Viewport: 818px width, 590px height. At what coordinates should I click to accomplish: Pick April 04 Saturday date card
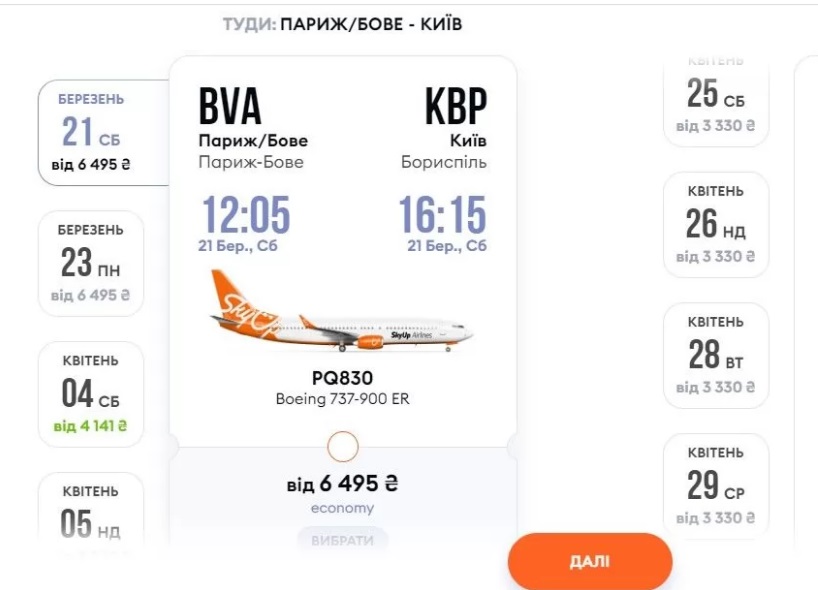[x=91, y=393]
